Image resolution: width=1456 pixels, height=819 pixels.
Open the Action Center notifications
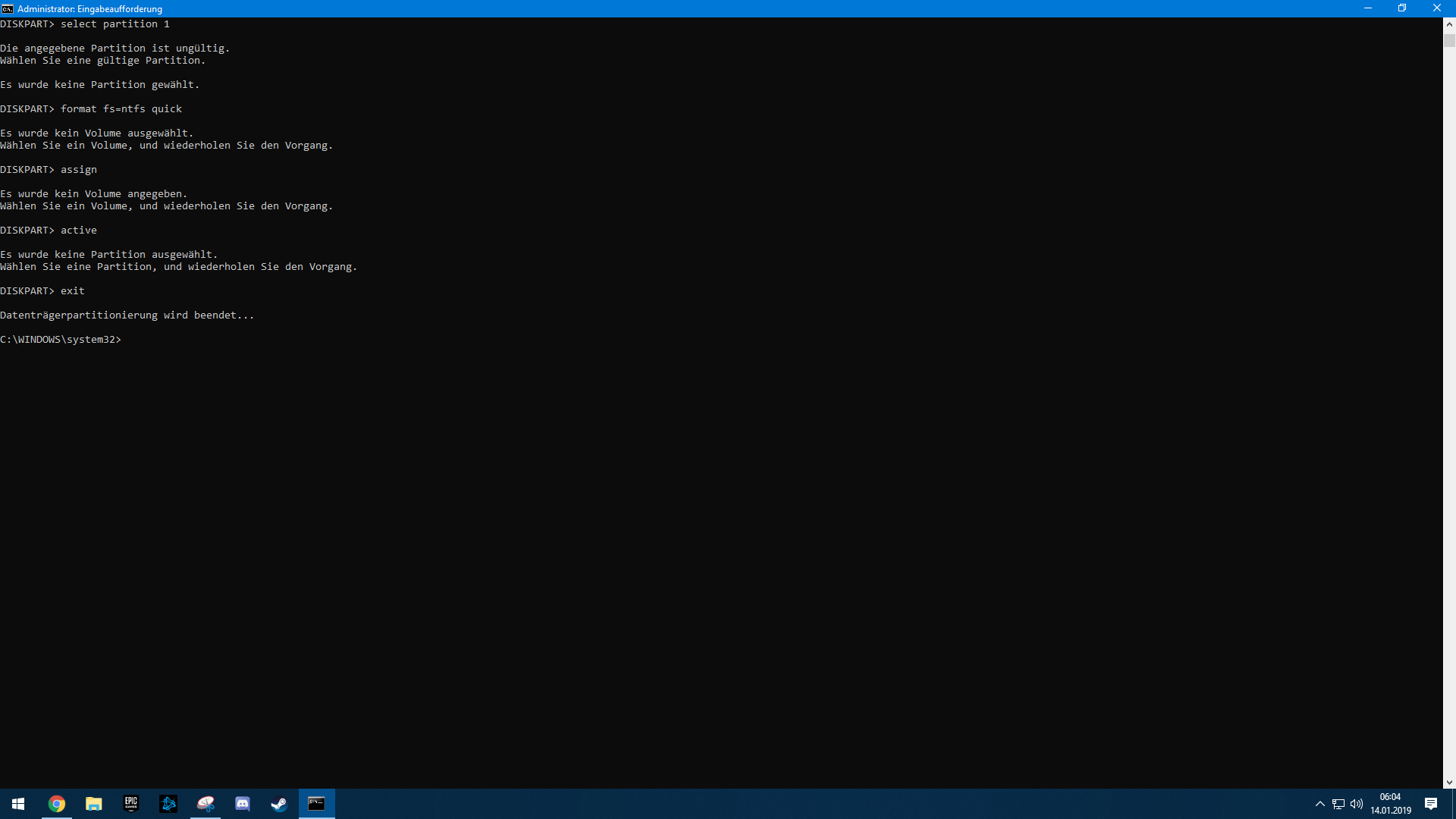point(1431,804)
